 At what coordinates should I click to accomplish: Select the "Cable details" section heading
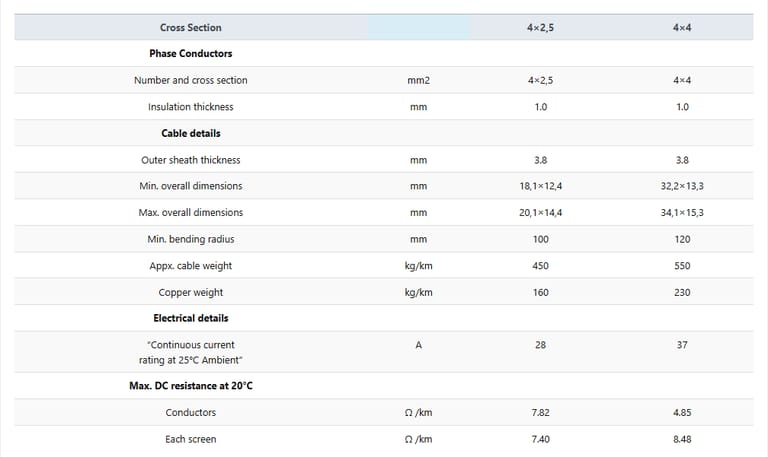[x=190, y=133]
